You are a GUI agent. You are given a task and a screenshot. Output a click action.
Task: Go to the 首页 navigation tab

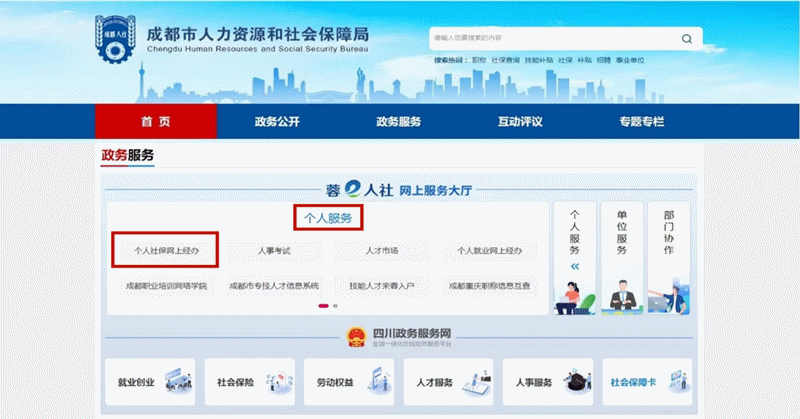[156, 121]
